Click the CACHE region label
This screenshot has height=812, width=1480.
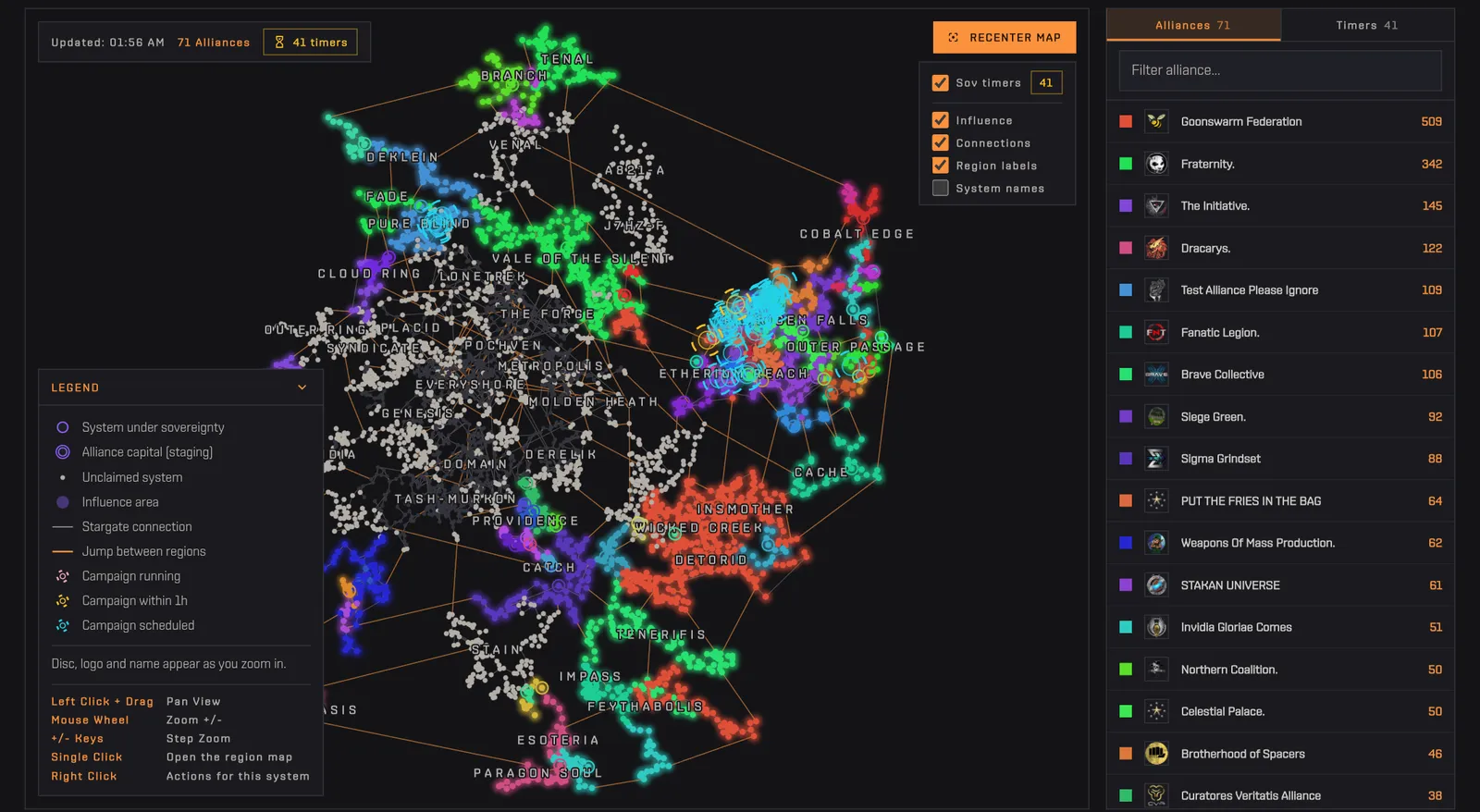(x=821, y=472)
